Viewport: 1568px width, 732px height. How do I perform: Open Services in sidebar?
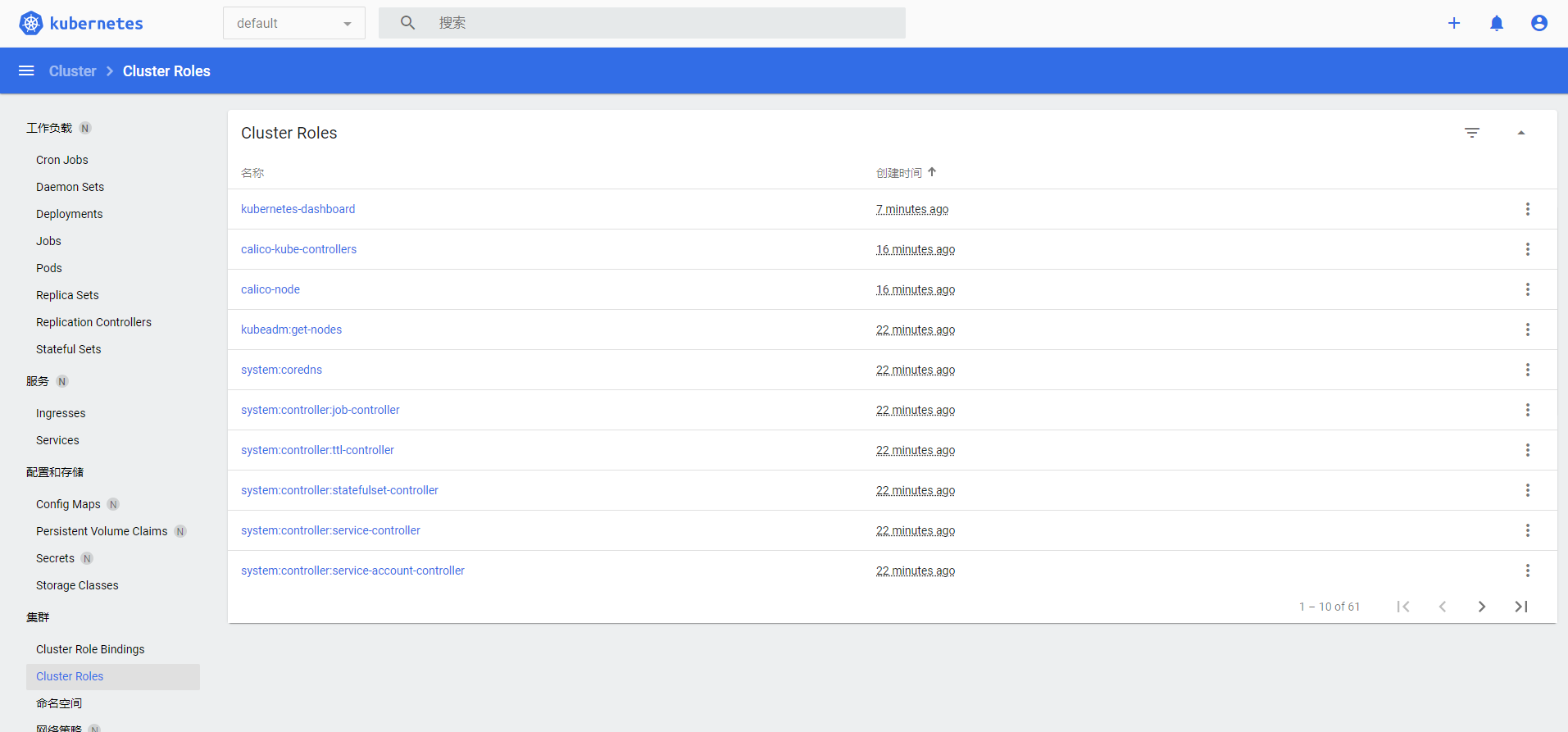[57, 440]
